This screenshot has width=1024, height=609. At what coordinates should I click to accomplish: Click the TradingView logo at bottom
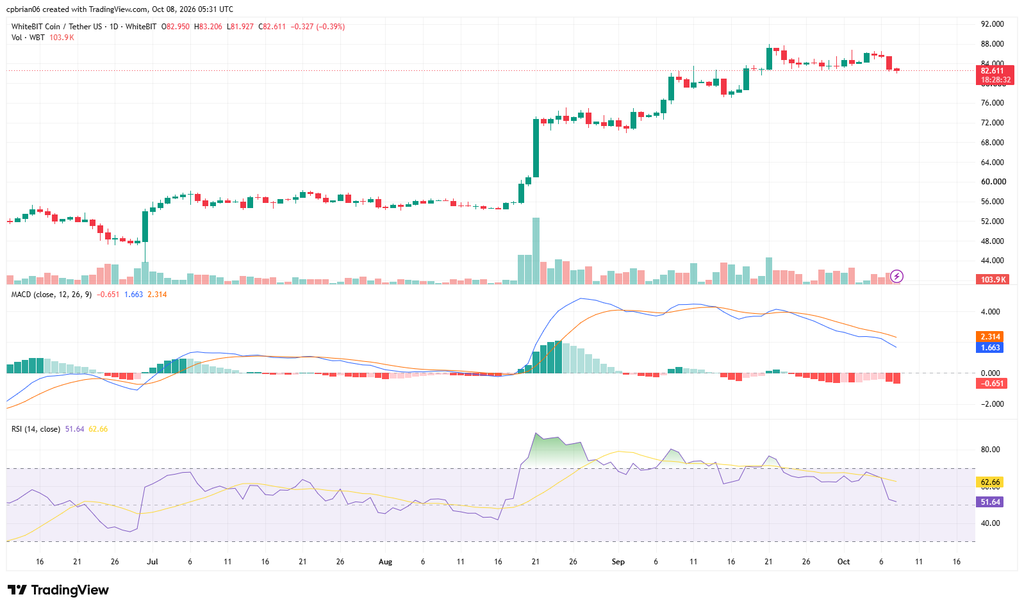pyautogui.click(x=58, y=590)
